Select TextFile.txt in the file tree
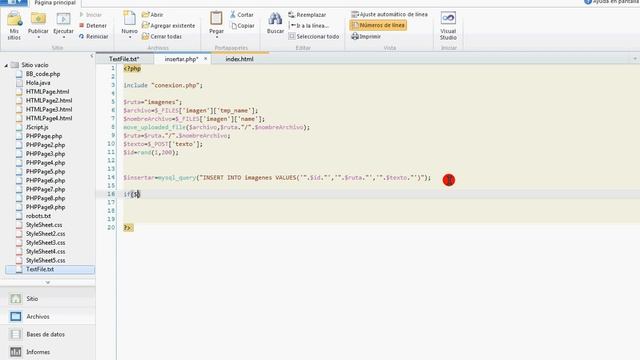The image size is (640, 360). coord(50,269)
